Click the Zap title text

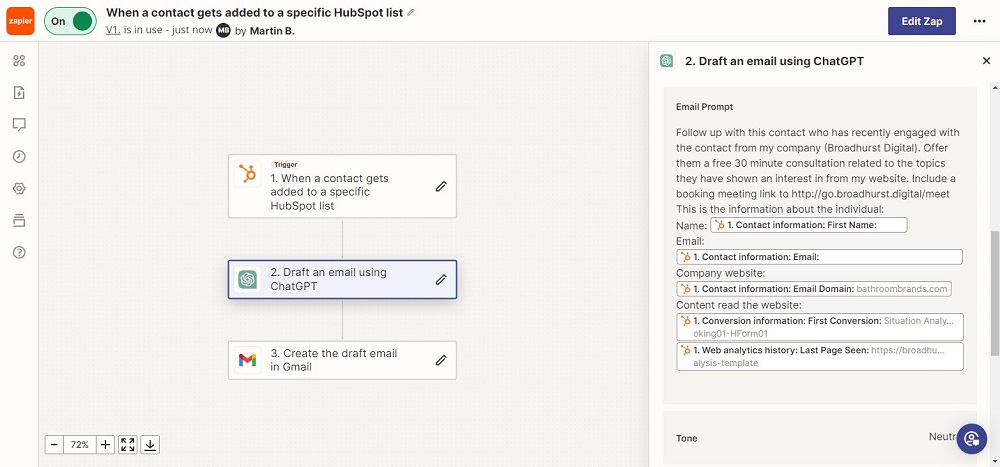[254, 13]
